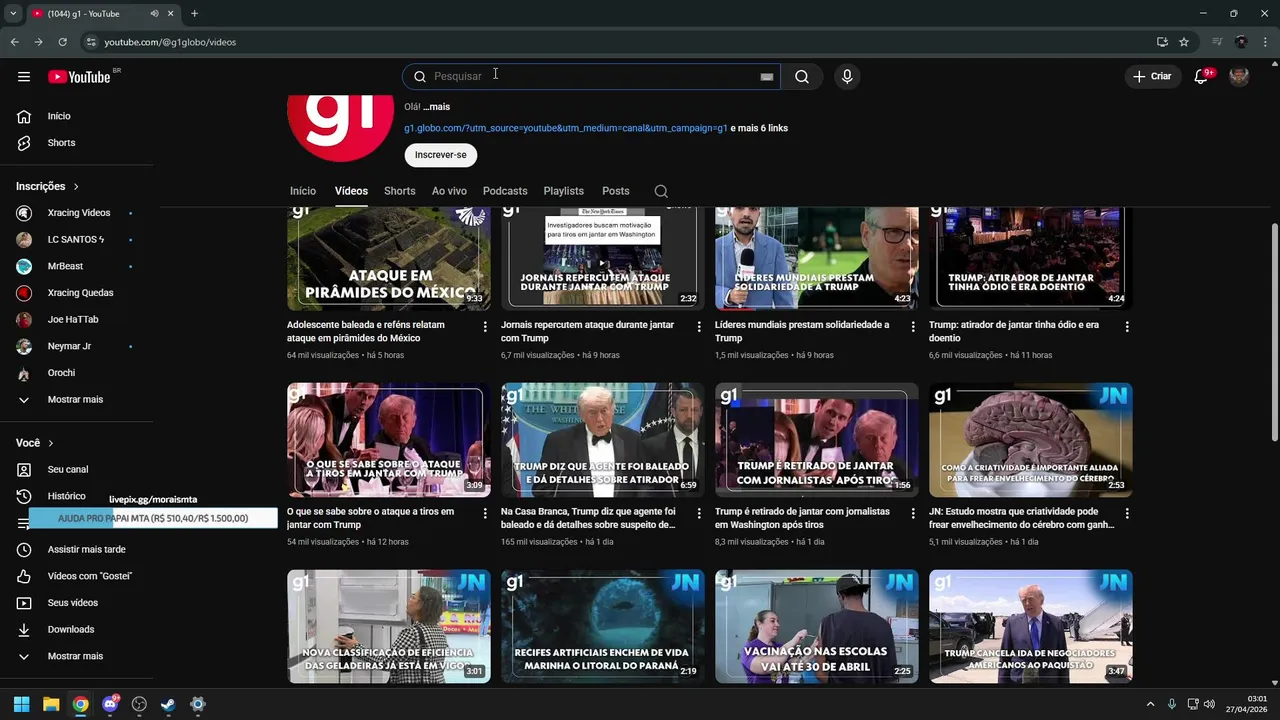Search within the channel magnifier icon

[661, 191]
